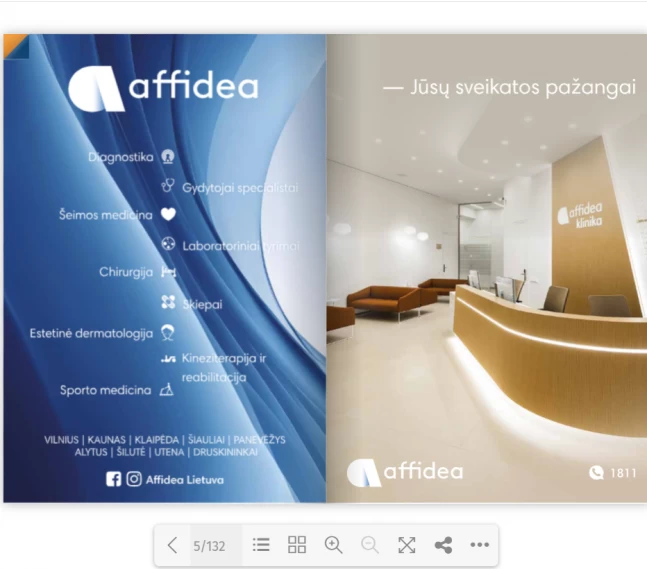Click the 'Jūsų sveikatos pažangai' slogan
Viewport: 647px width, 569px height.
[x=523, y=87]
